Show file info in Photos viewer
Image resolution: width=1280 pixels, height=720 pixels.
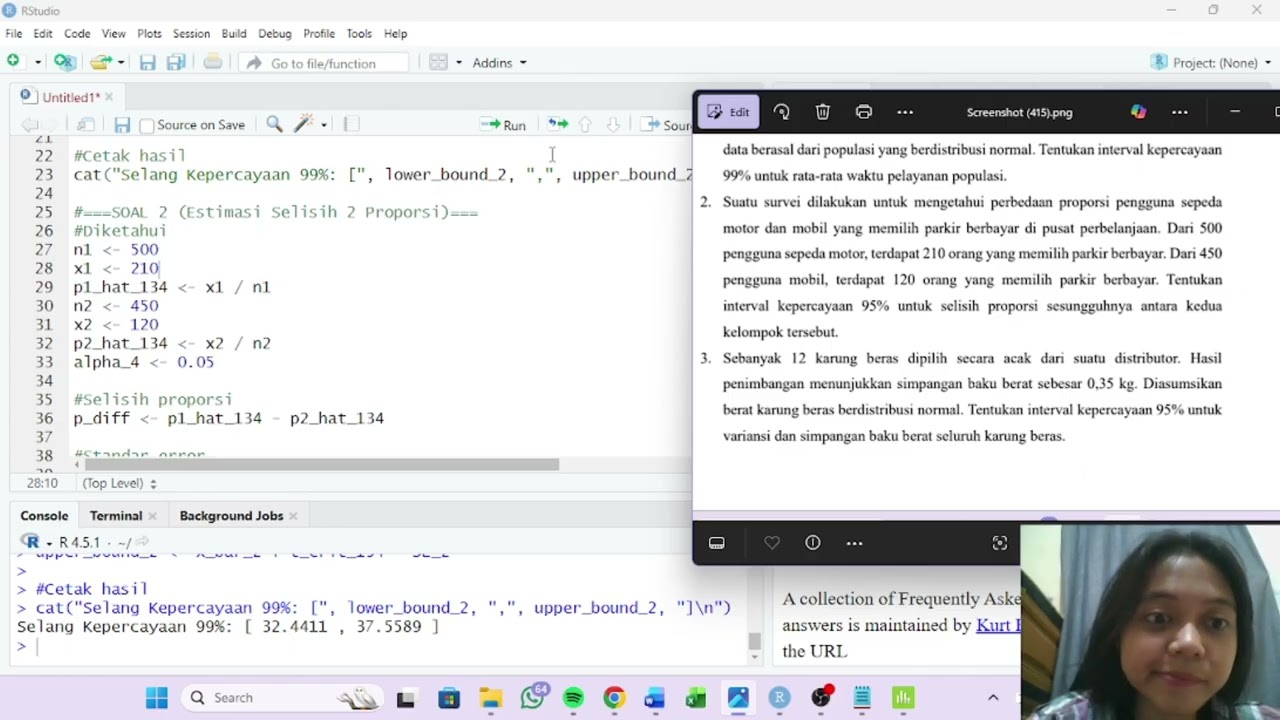pos(812,543)
